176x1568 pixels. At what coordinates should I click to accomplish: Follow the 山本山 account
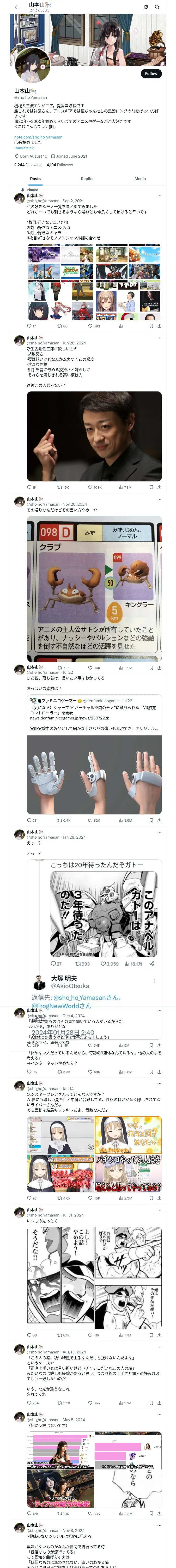tap(151, 74)
